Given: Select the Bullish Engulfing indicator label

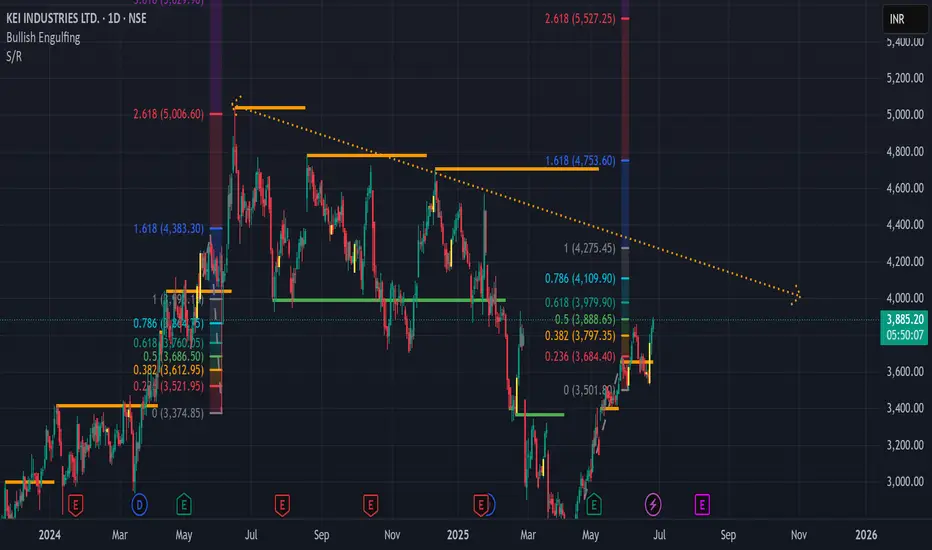Looking at the screenshot, I should (43, 37).
